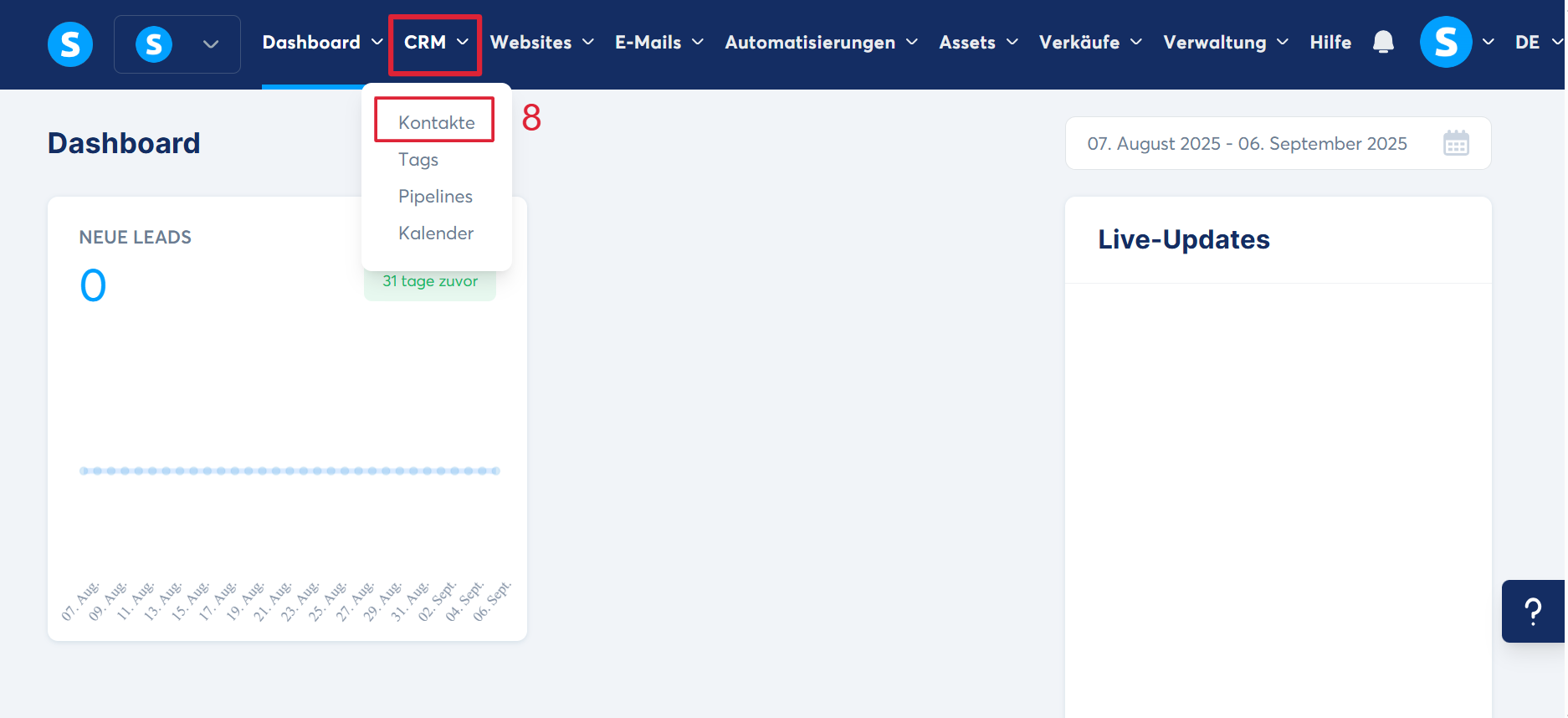
Task: Click the NEUE LEADS label
Action: click(135, 237)
